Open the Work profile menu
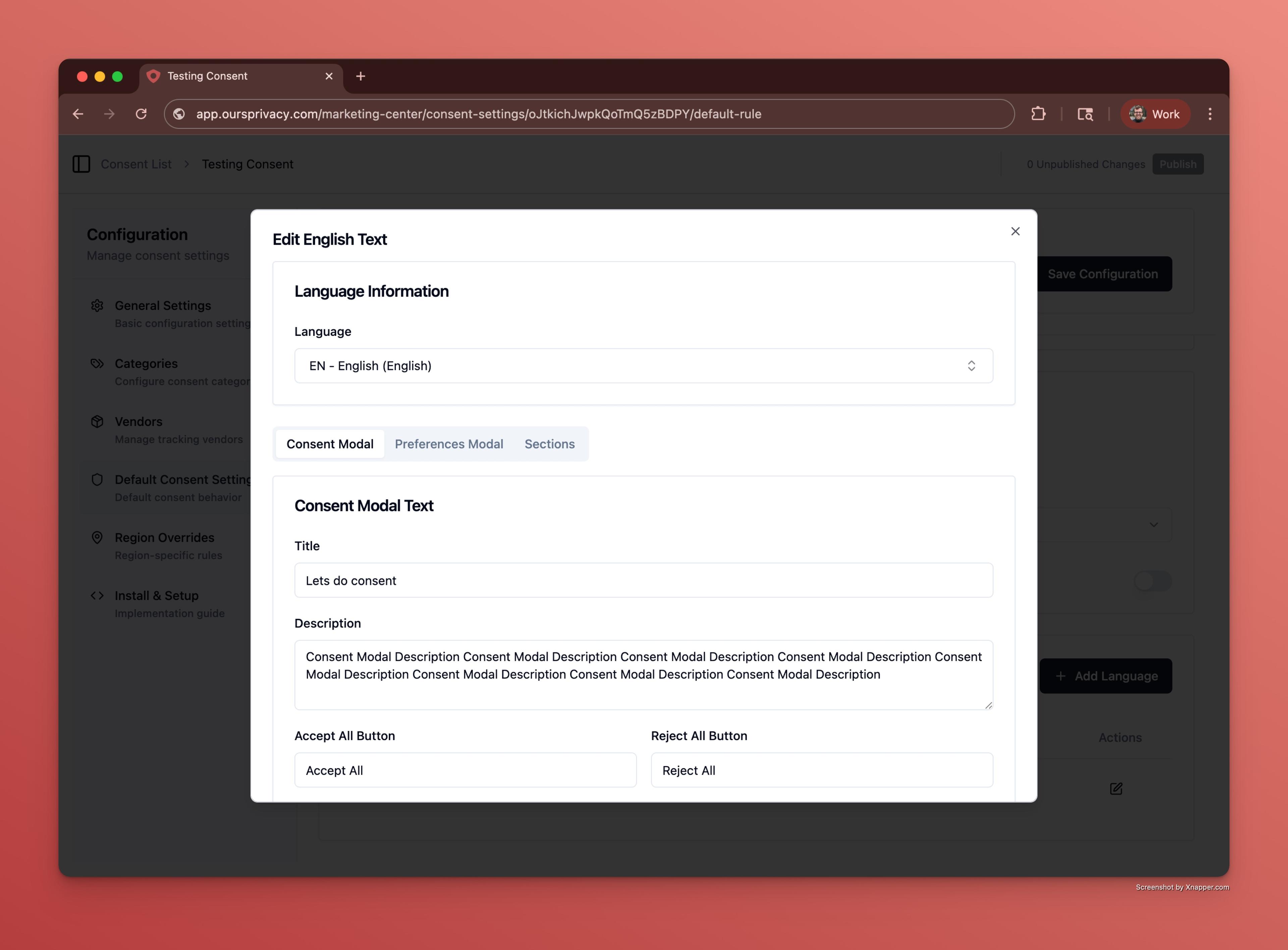 click(x=1155, y=114)
